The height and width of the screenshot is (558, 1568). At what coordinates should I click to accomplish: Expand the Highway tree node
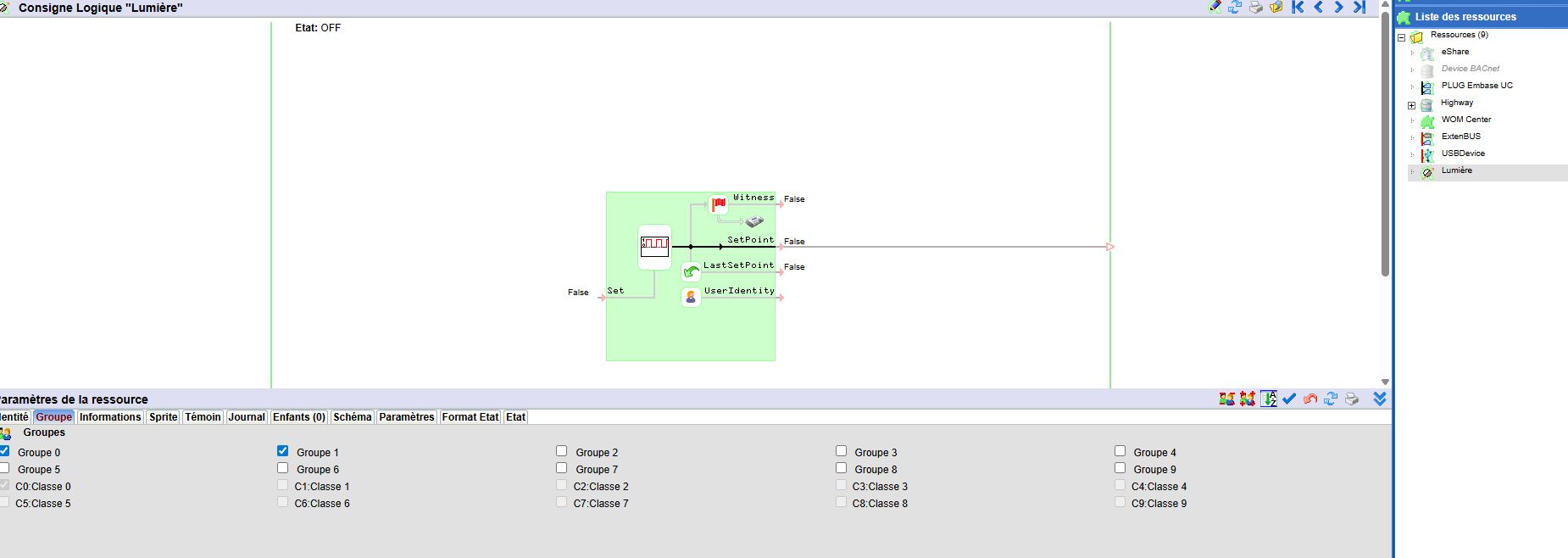click(1411, 106)
